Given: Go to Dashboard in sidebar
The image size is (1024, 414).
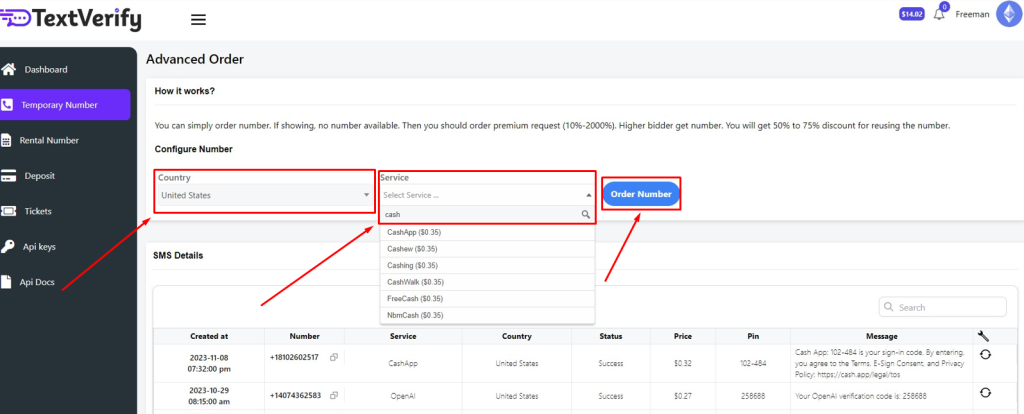Looking at the screenshot, I should click(x=46, y=70).
